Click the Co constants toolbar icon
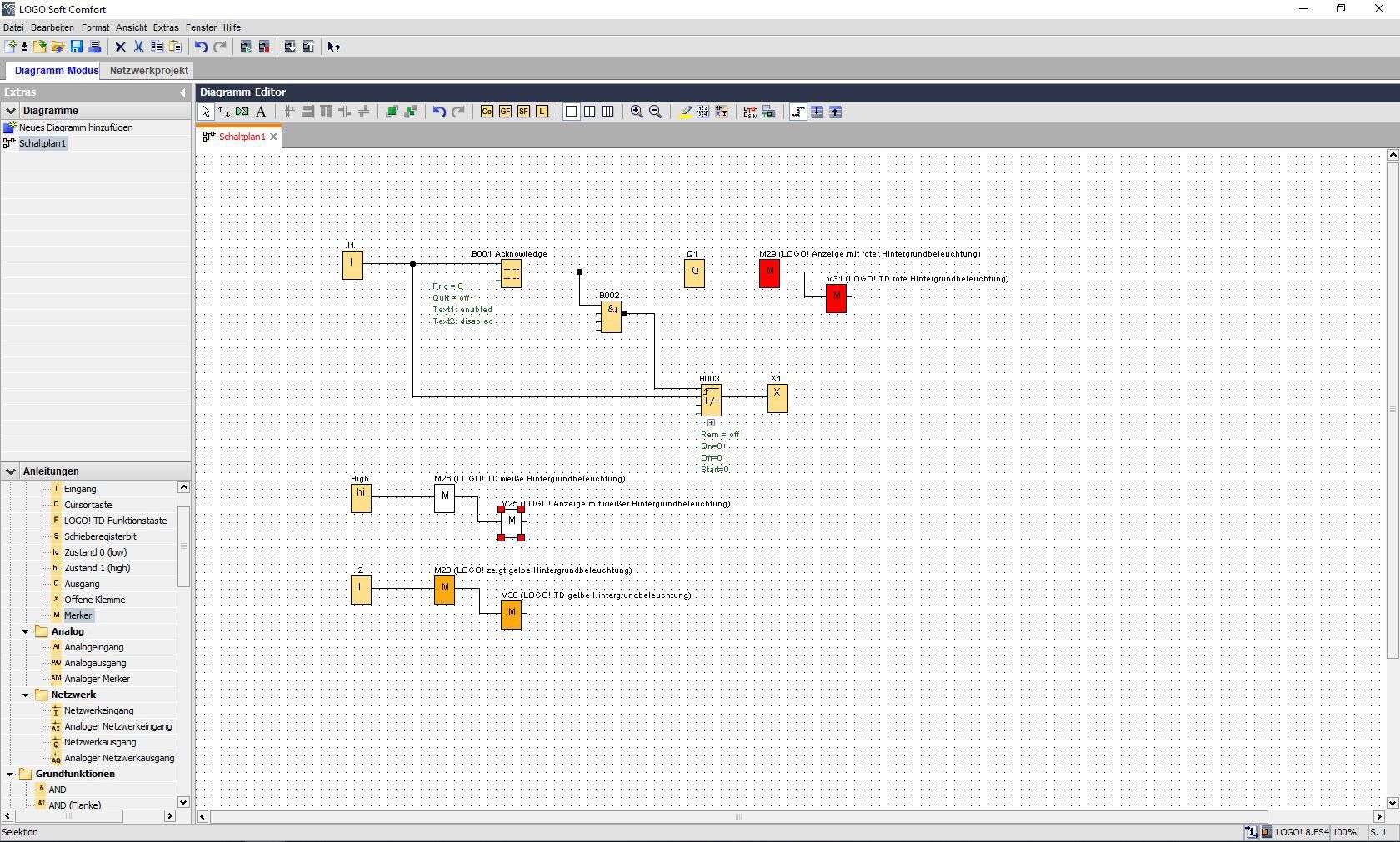Screen dimensions: 1400x842 click(x=487, y=112)
